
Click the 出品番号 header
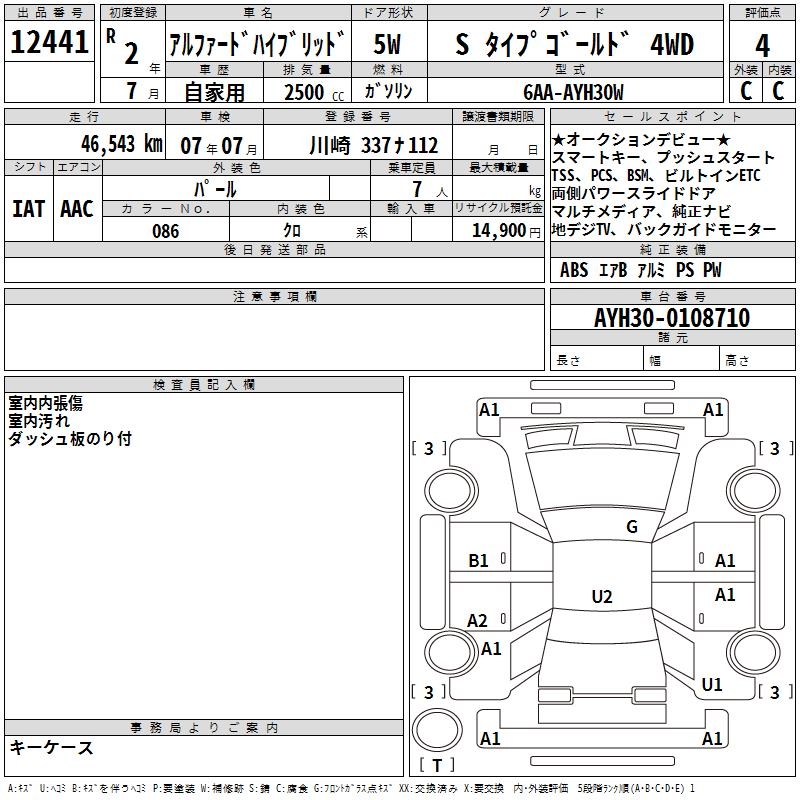coord(49,13)
